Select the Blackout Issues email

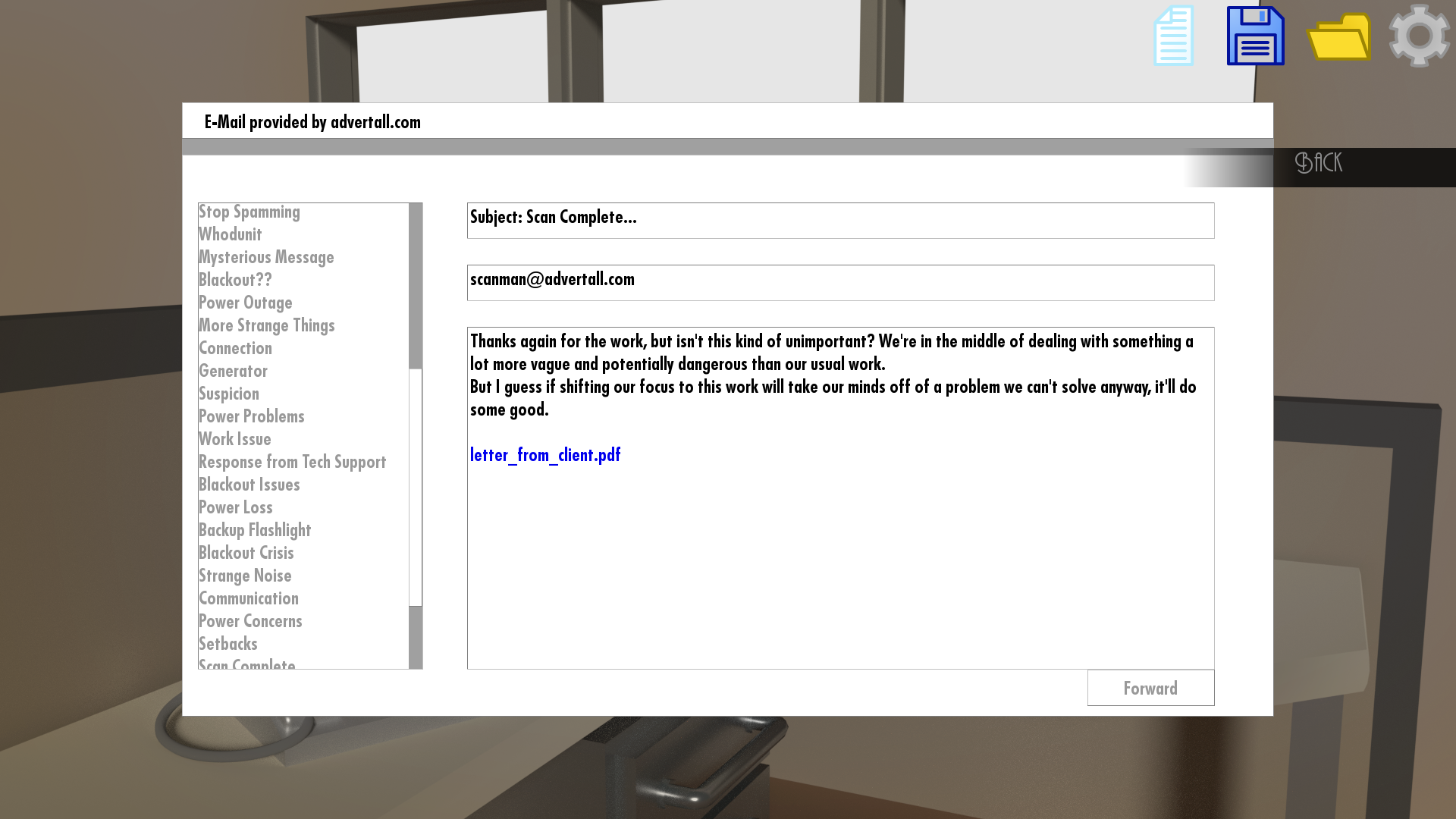pyautogui.click(x=249, y=485)
